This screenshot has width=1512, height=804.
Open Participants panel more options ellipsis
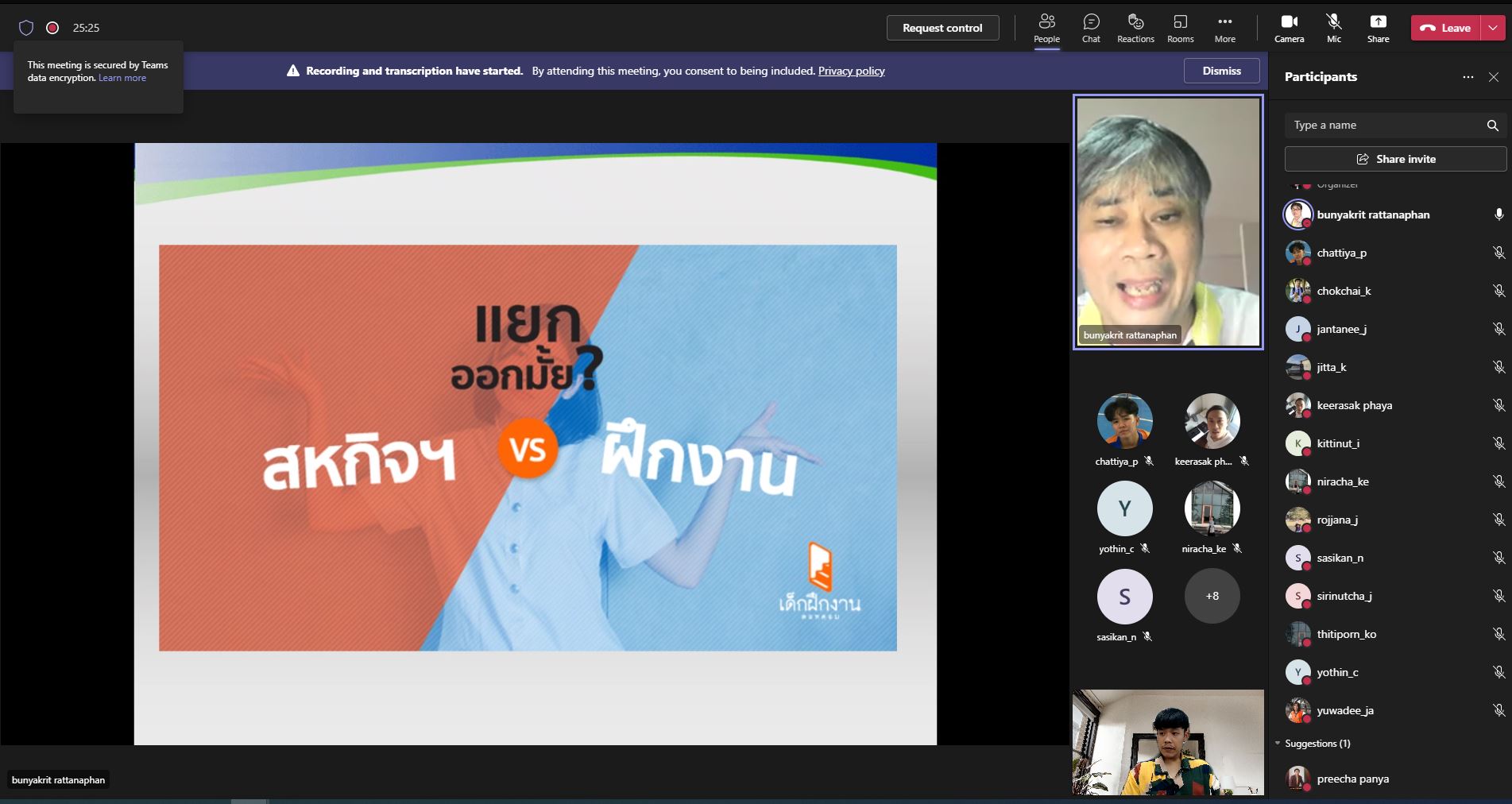point(1468,77)
